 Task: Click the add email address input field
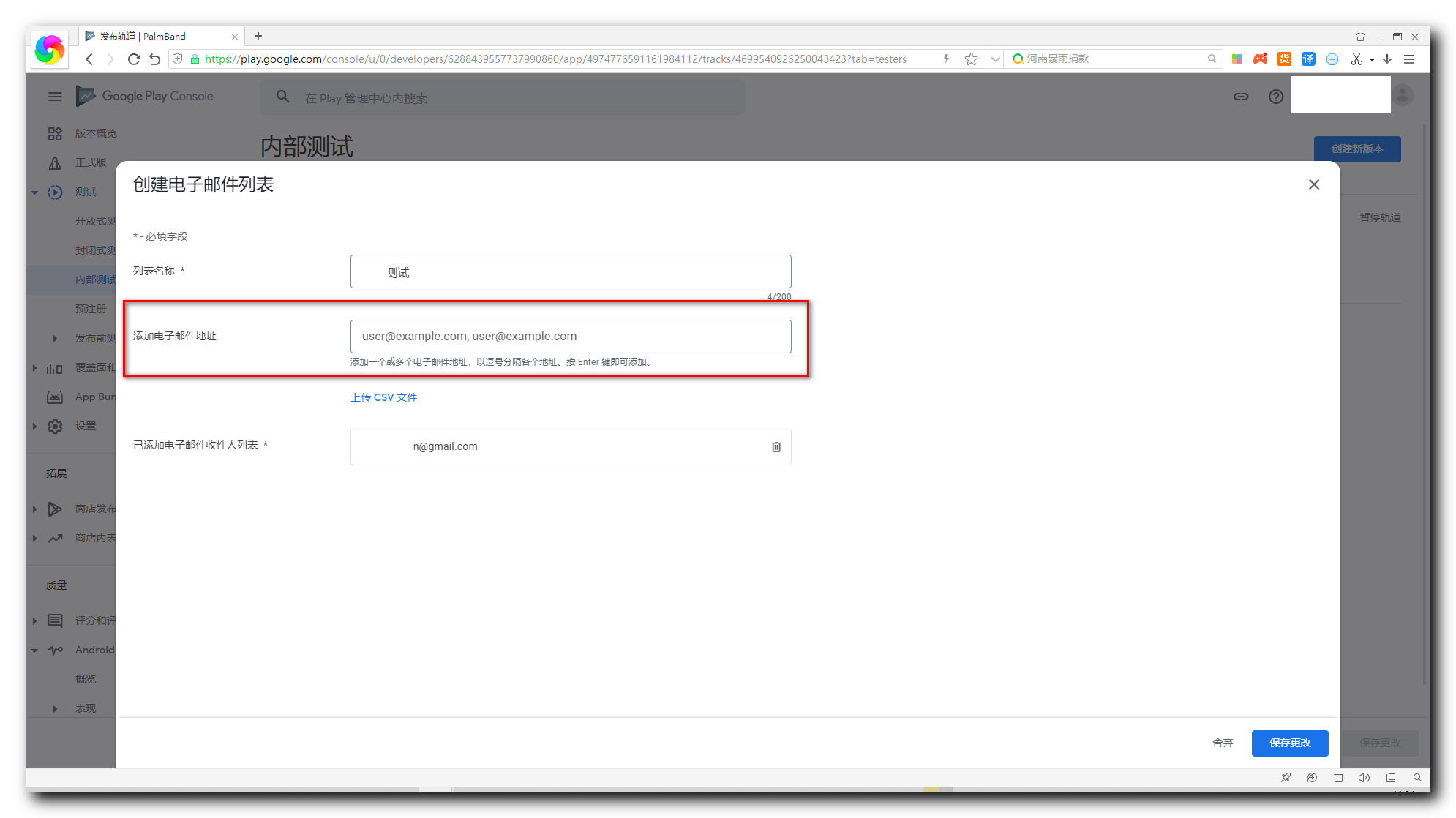click(571, 337)
